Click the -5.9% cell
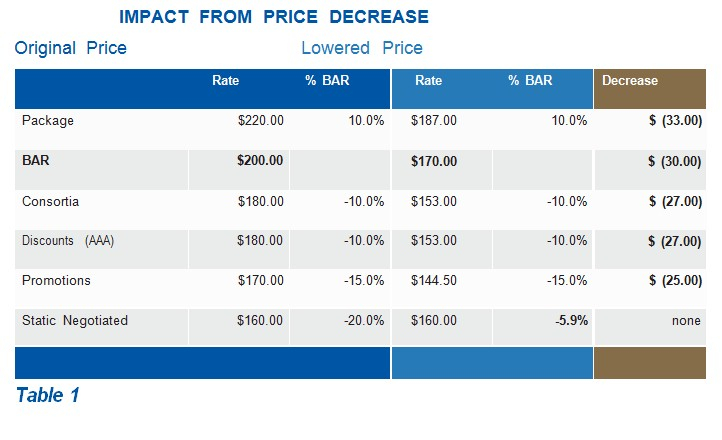Image resolution: width=722 pixels, height=440 pixels. [x=571, y=321]
